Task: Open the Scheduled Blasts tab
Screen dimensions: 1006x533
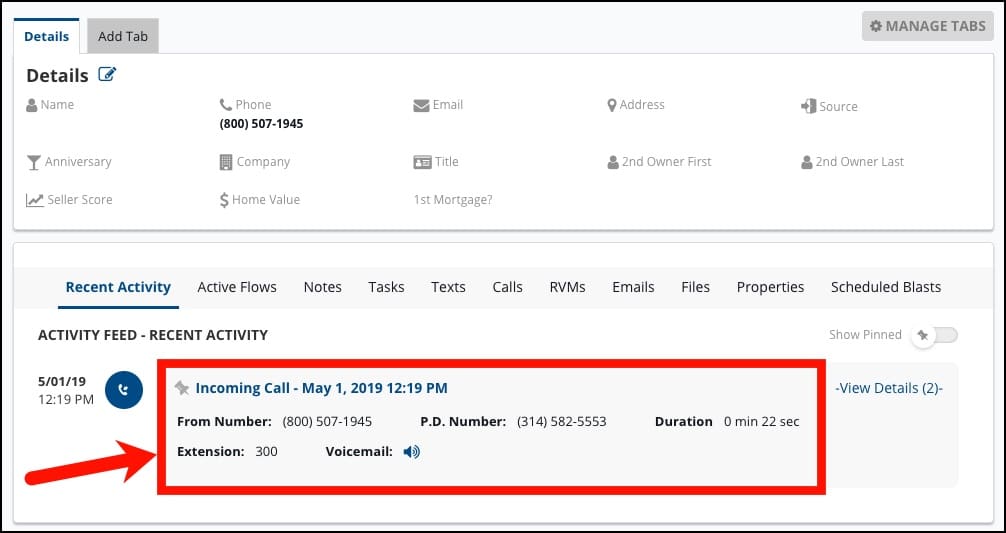Action: (885, 287)
